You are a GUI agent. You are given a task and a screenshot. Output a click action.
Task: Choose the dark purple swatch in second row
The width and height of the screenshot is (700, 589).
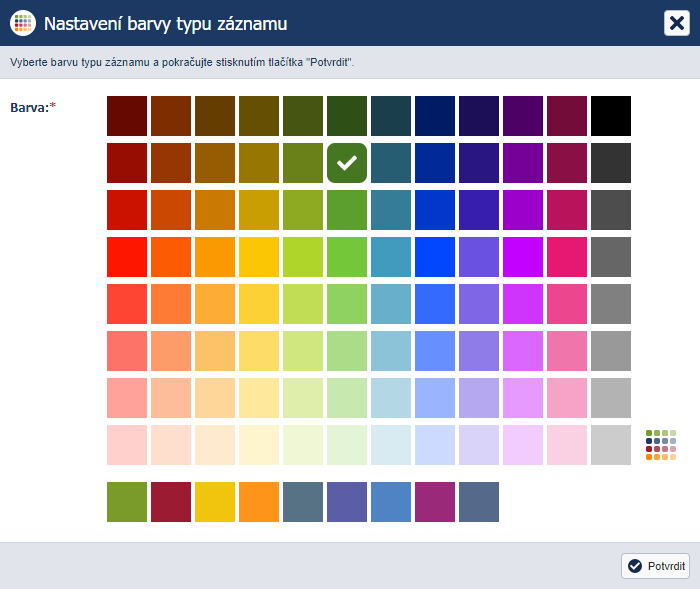point(523,163)
